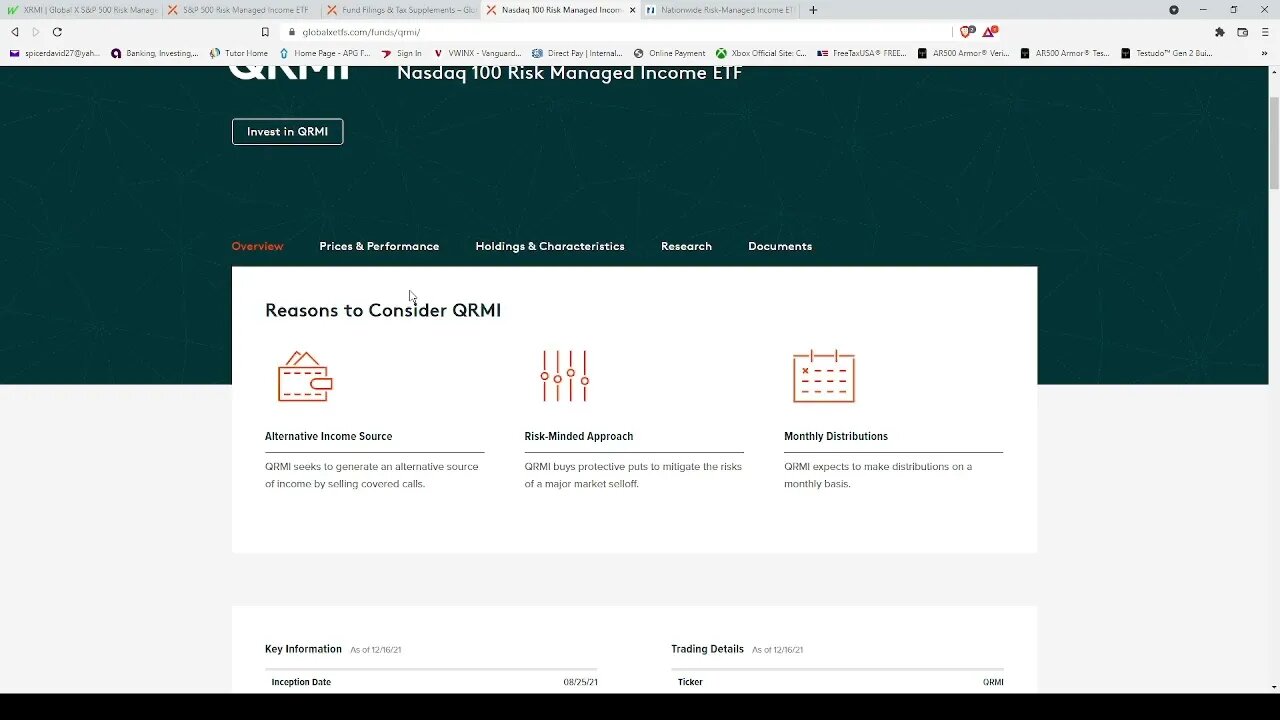Click the page vertical scrollbar thumb
Screen dimensions: 1280x720
pyautogui.click(x=1274, y=143)
